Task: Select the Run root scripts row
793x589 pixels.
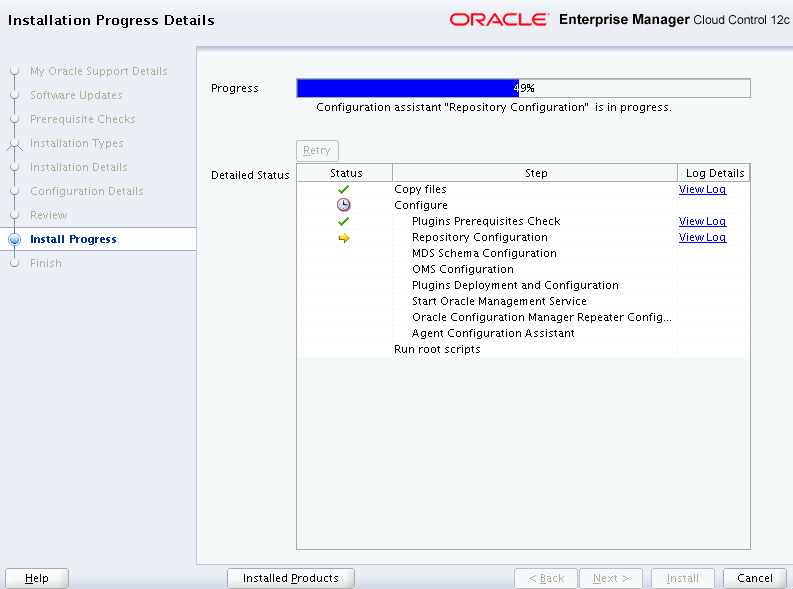Action: click(x=437, y=349)
